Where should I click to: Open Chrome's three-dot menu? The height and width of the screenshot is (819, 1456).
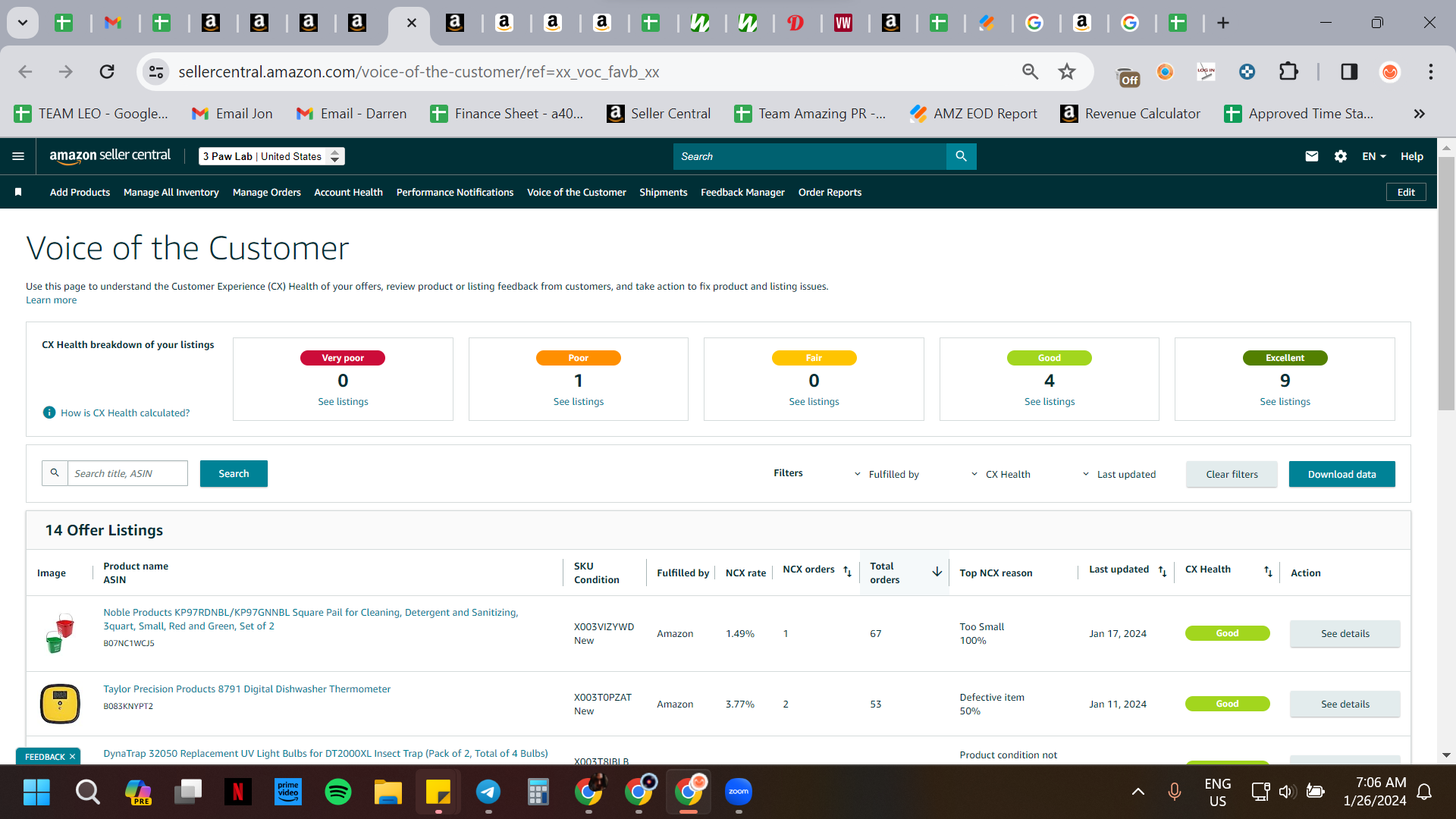coord(1430,71)
